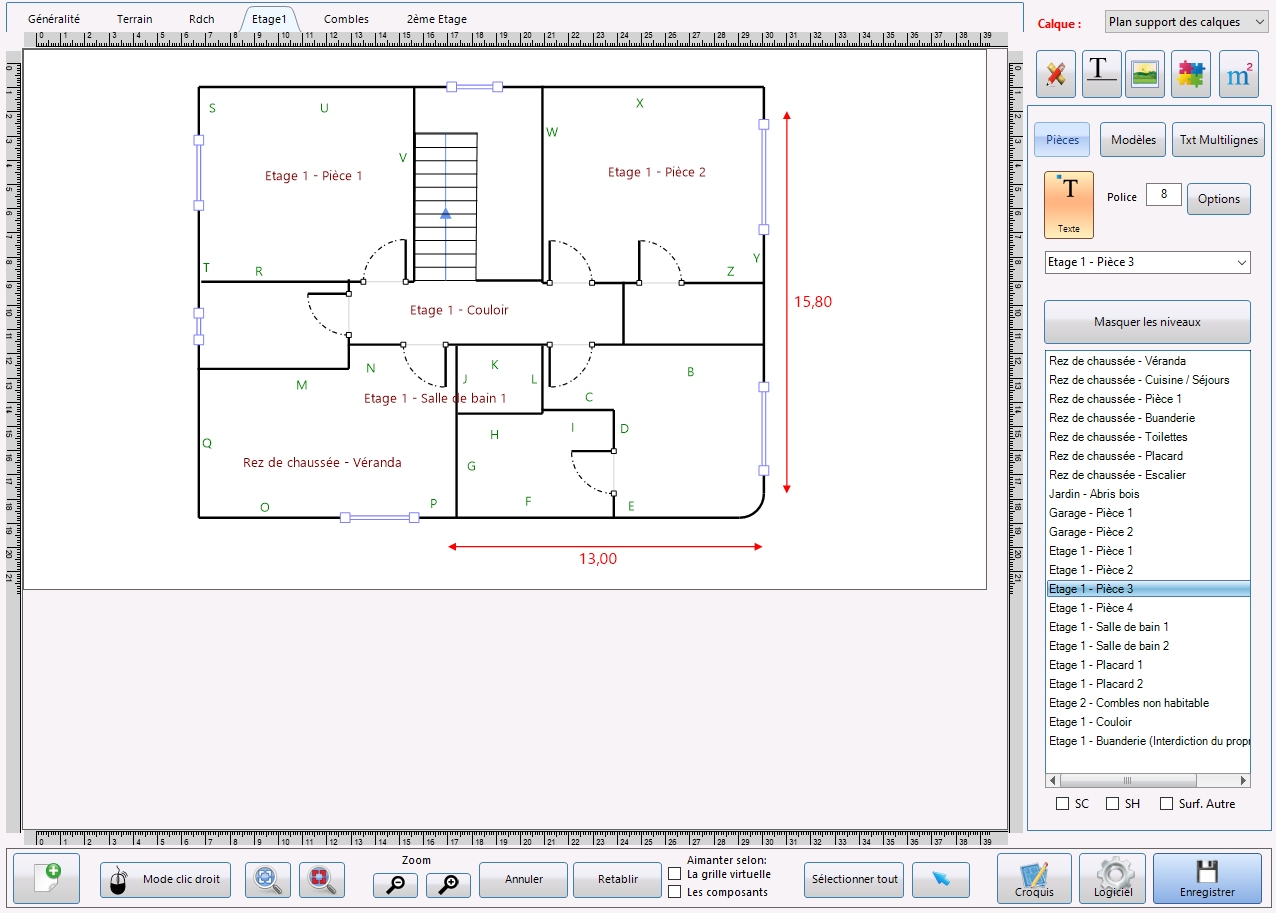
Task: Create a new page with the plus icon
Action: (x=46, y=878)
